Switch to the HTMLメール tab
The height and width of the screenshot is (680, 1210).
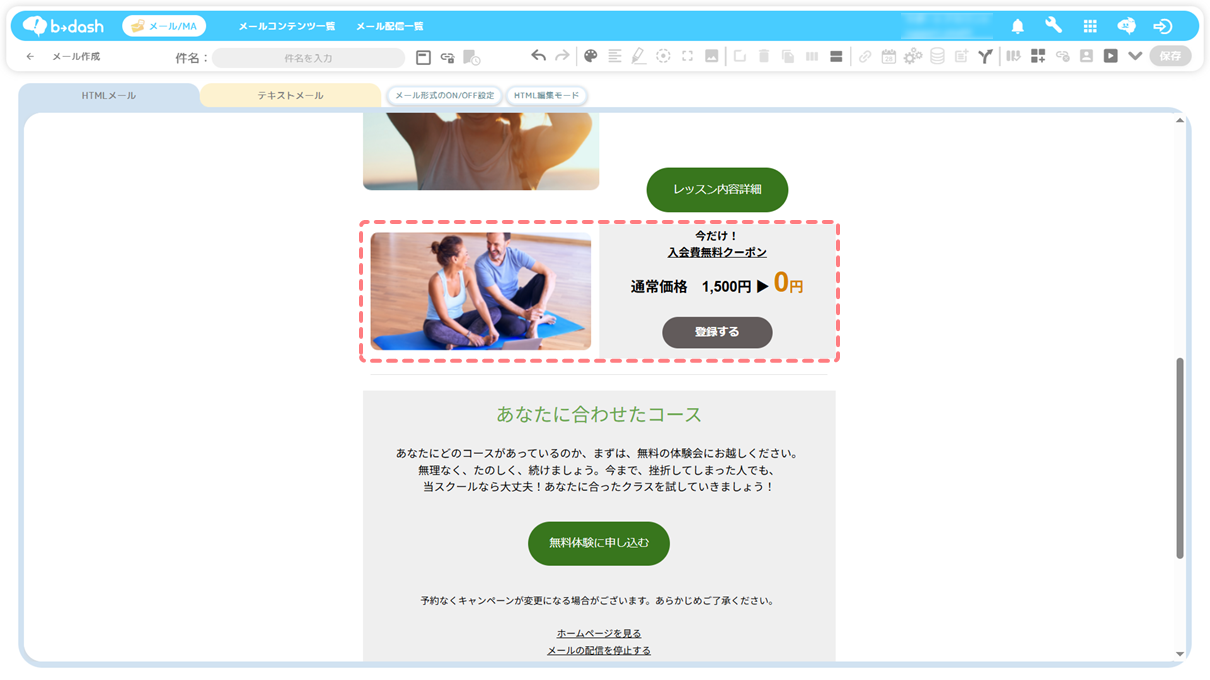109,96
